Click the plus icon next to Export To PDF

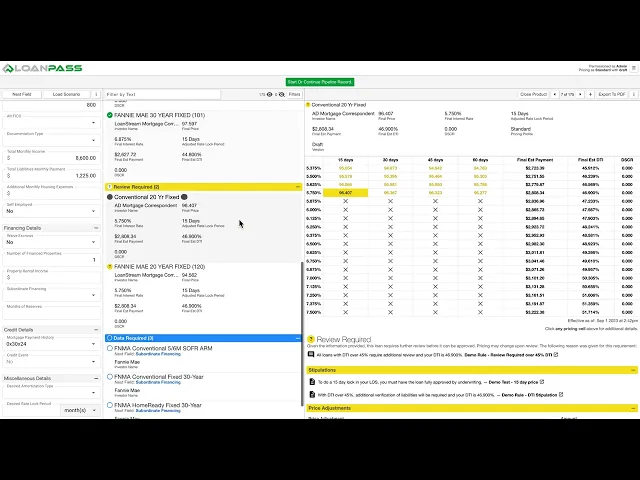[x=590, y=94]
